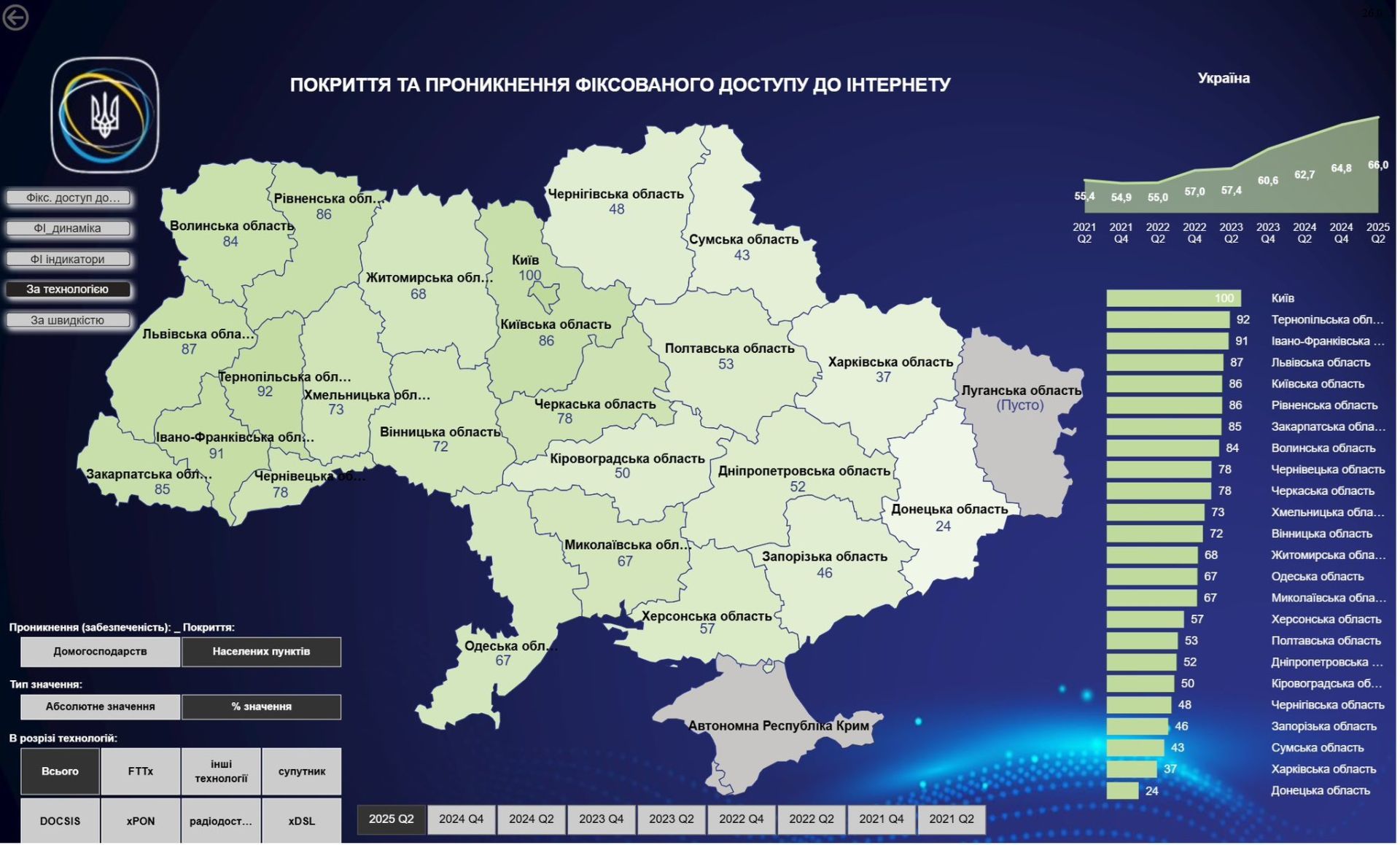
Task: Switch to 'За швидкістю' page
Action: [68, 320]
